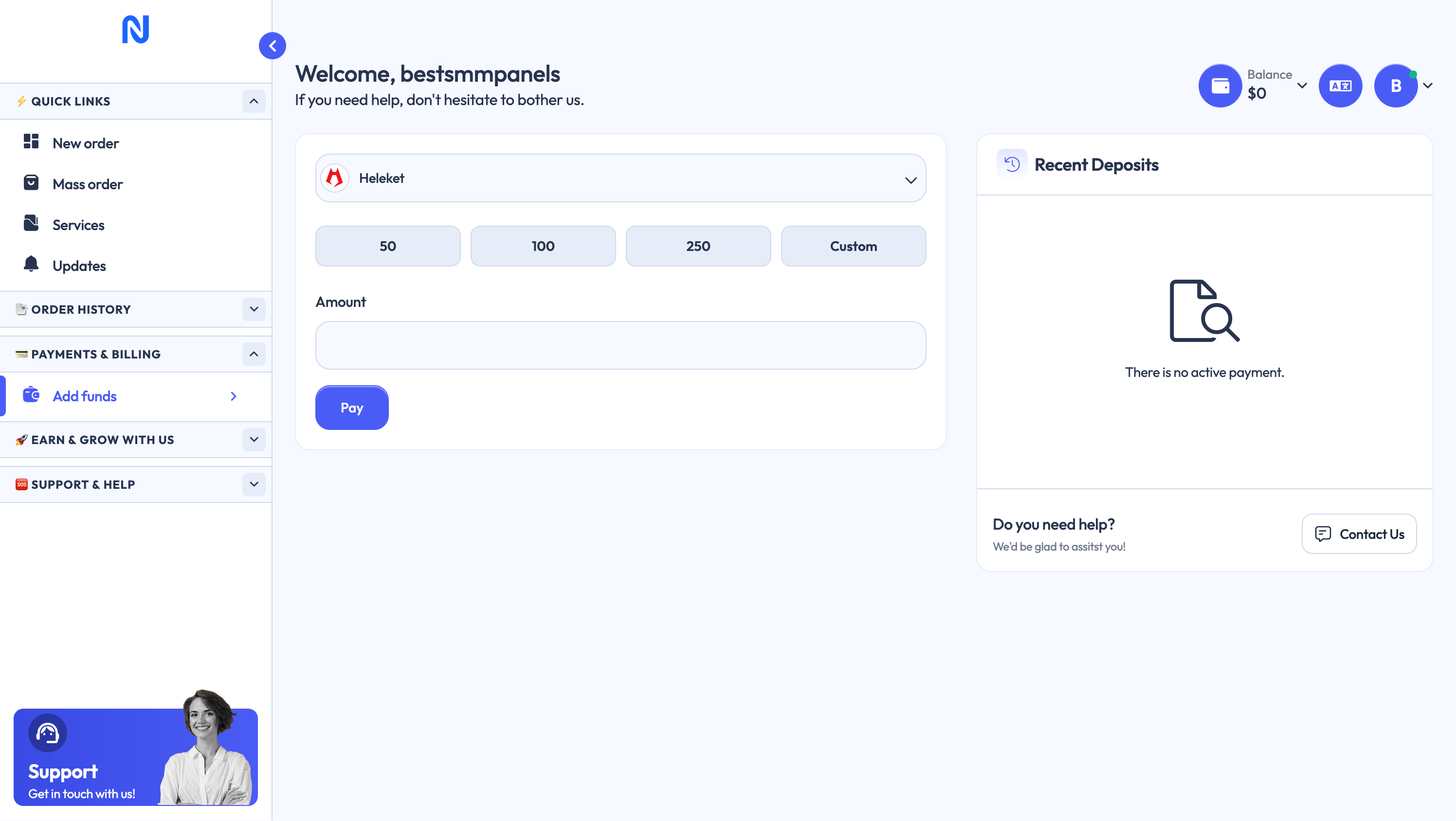Click the Contact Us button
1456x821 pixels.
click(x=1359, y=534)
